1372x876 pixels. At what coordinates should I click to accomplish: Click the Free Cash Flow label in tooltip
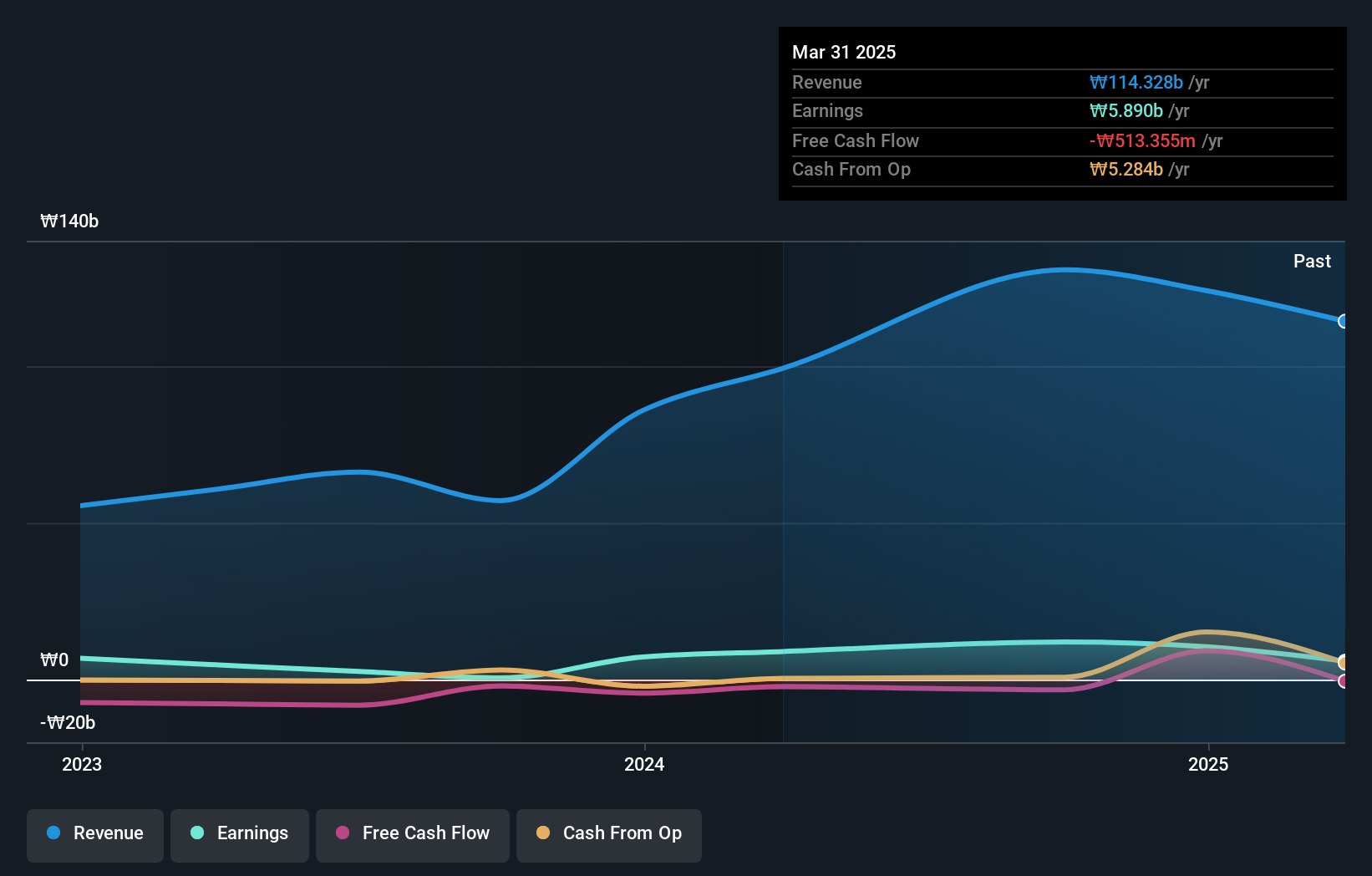(x=856, y=140)
